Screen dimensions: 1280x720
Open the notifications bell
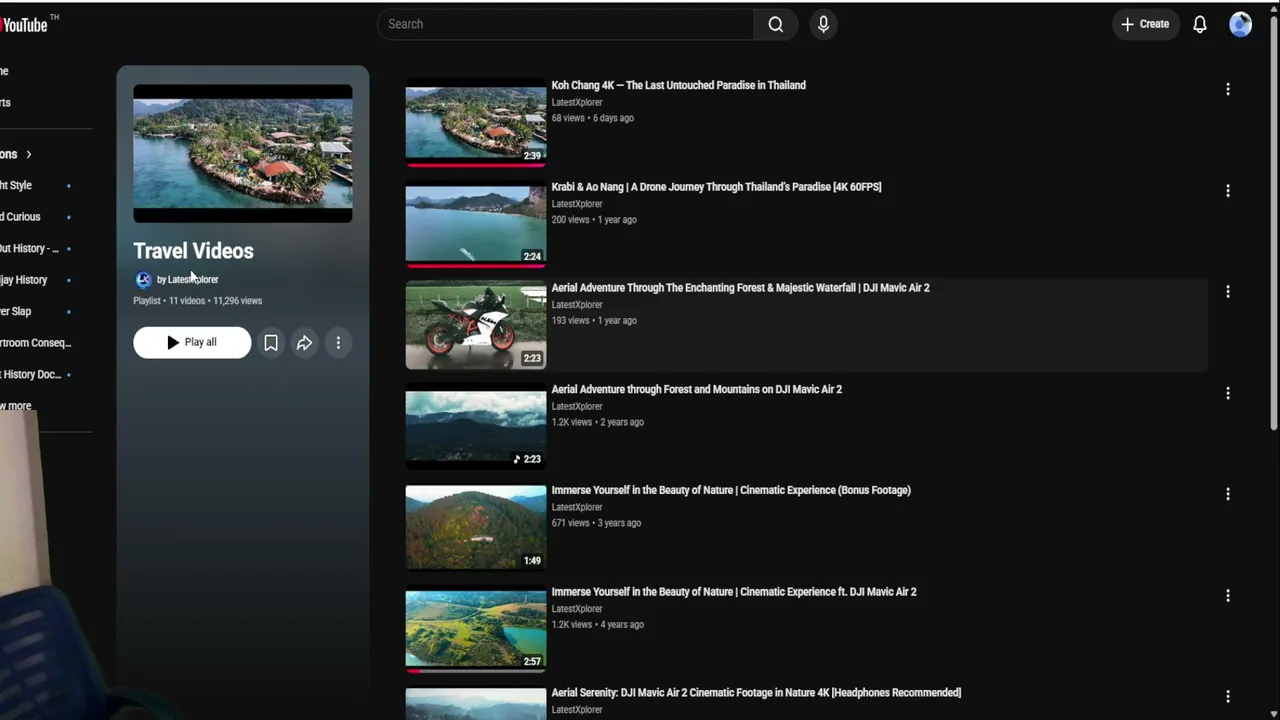pyautogui.click(x=1200, y=24)
